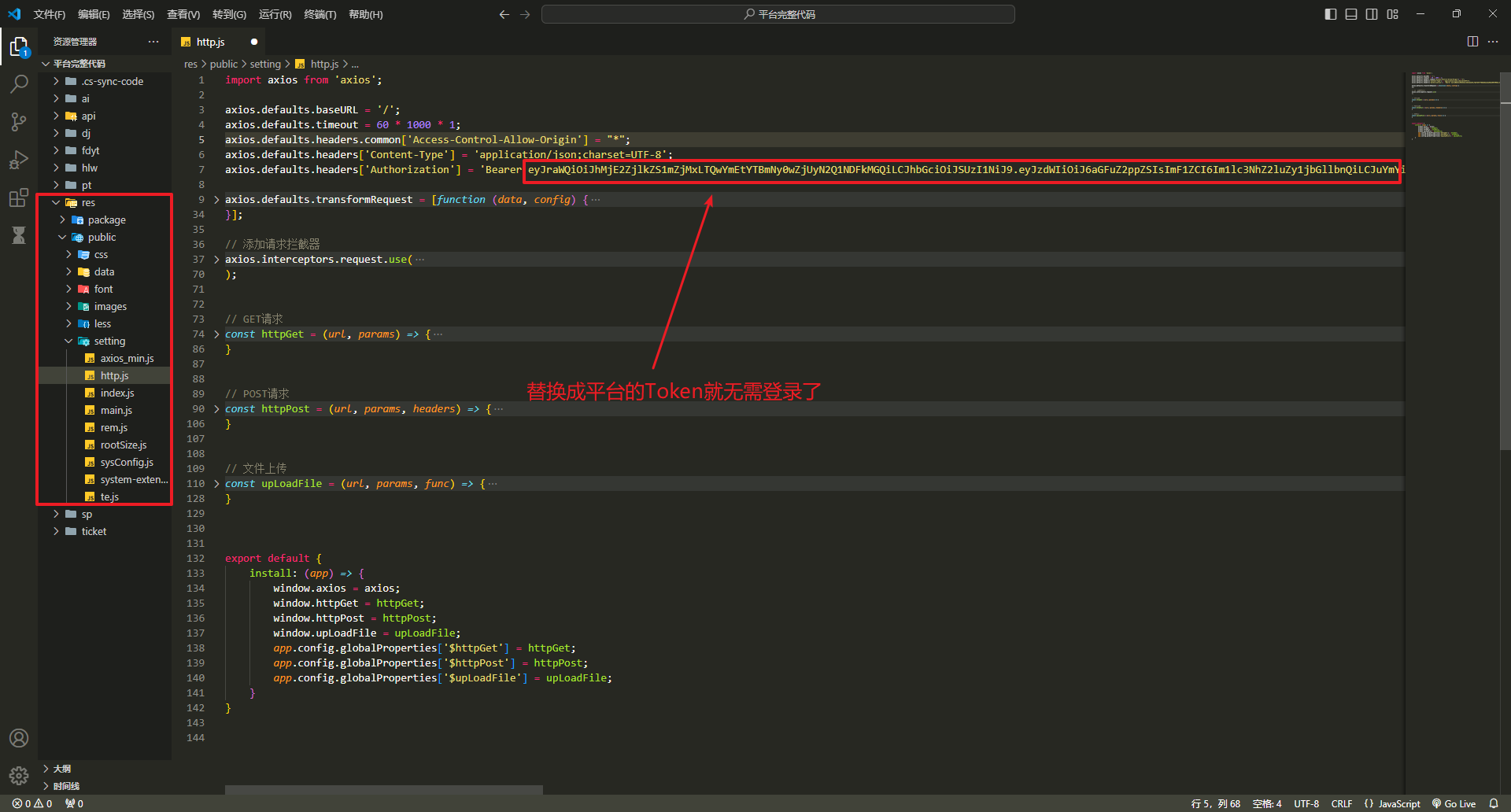Change file encoding UTF-8

(x=1306, y=803)
